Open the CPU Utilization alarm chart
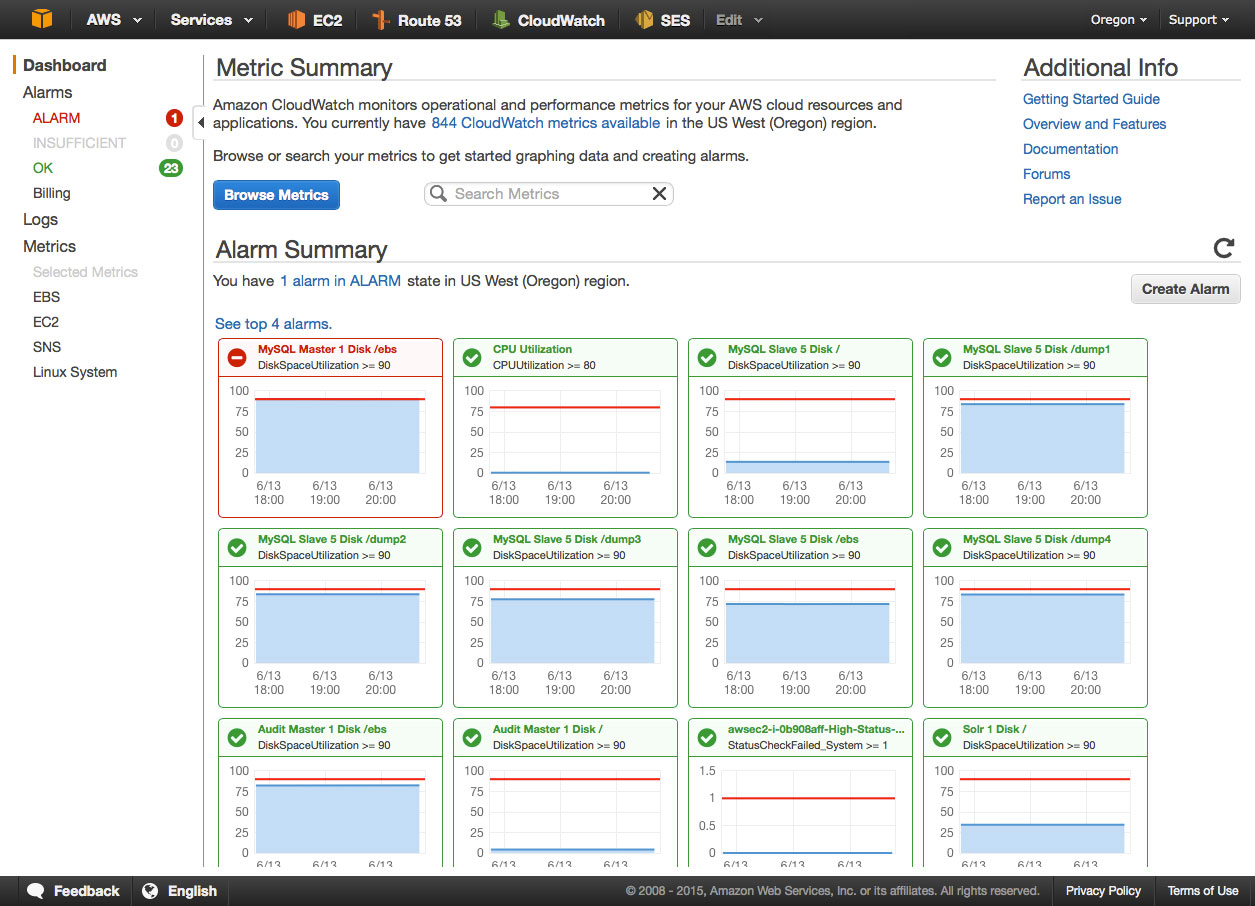The image size is (1255, 906). click(565, 427)
